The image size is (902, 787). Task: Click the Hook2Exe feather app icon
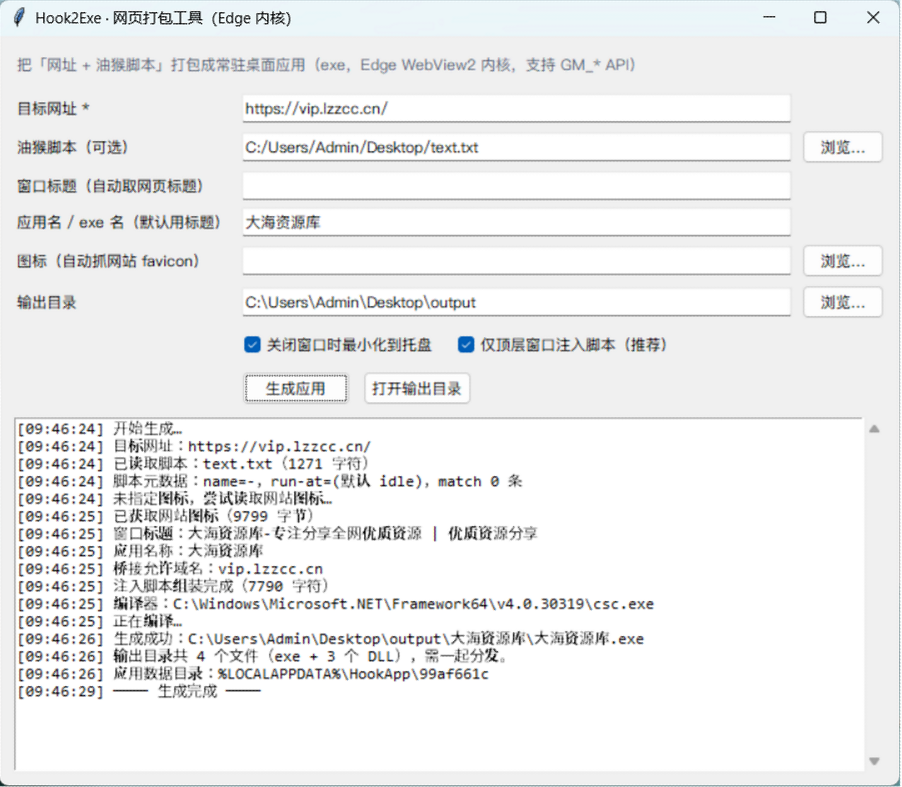[x=20, y=18]
